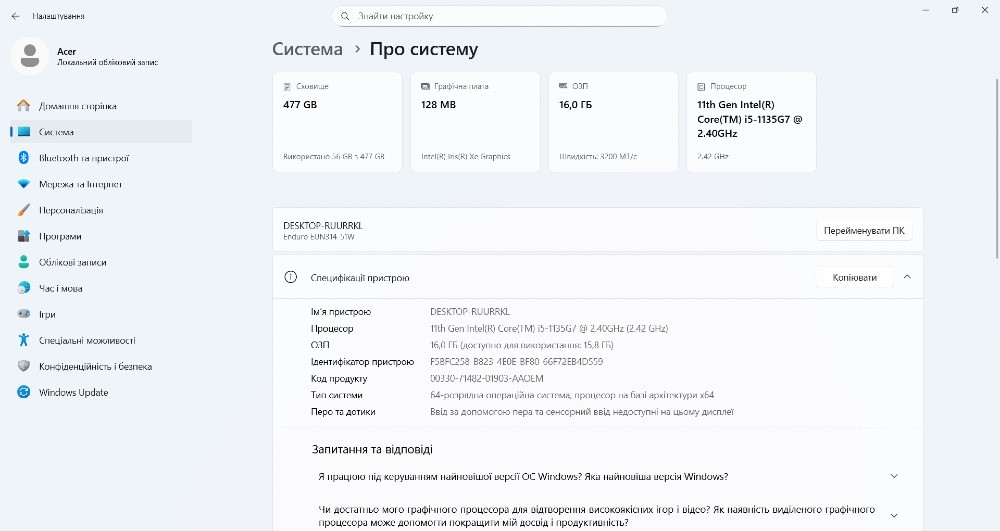Open the Домашня сторінка settings page

101,106
